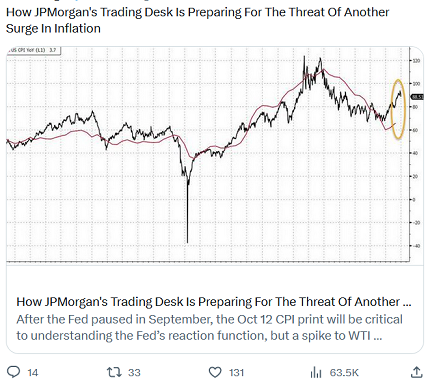Like the post with the heart icon

pyautogui.click(x=215, y=372)
